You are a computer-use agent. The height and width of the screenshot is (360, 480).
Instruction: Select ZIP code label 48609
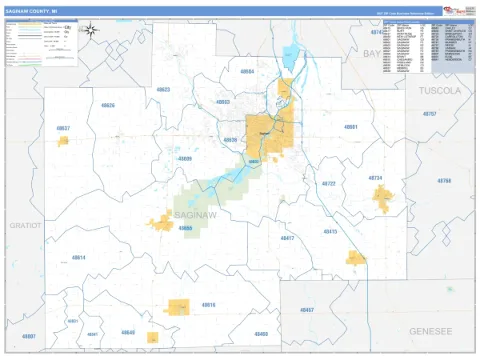pos(185,159)
